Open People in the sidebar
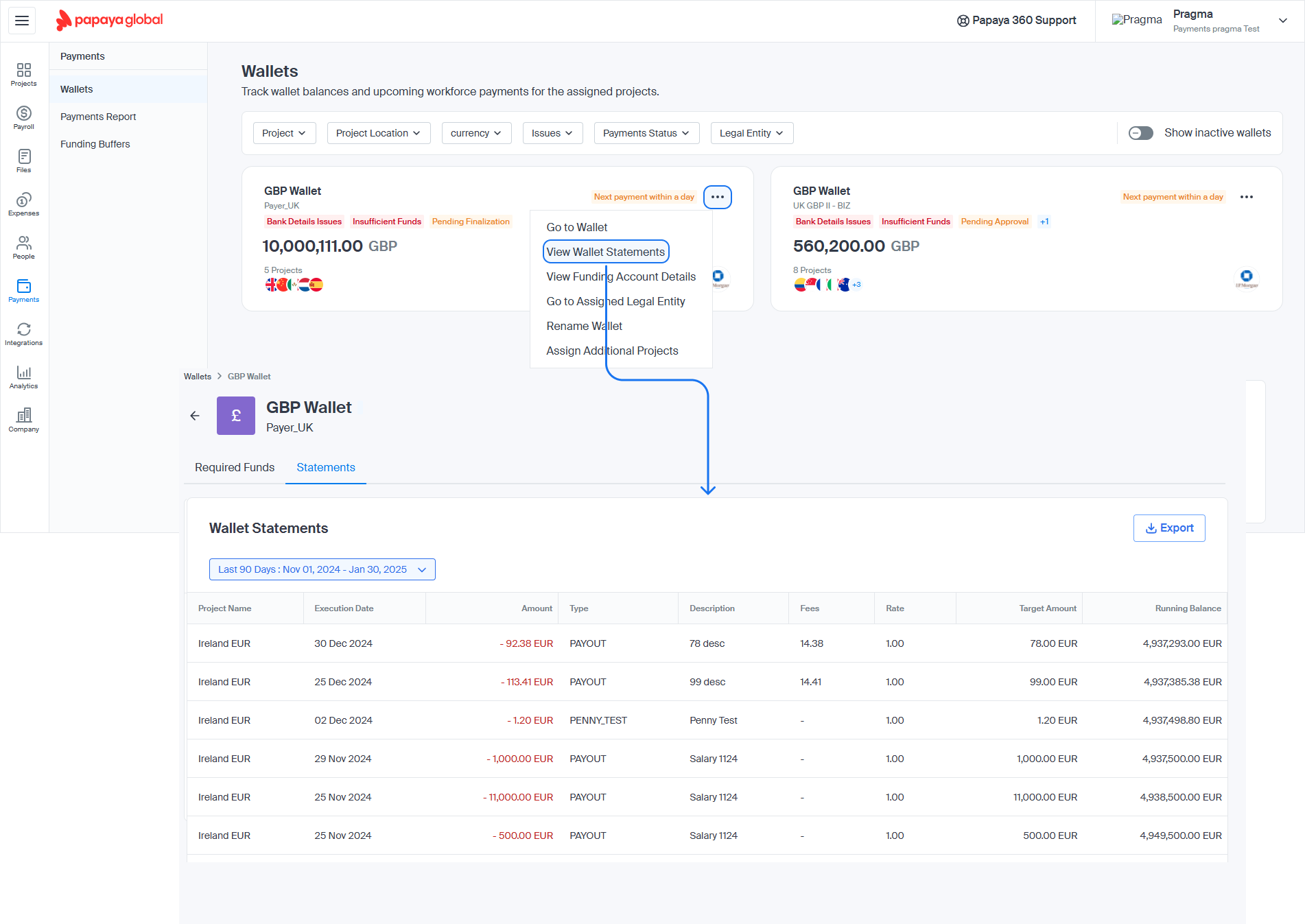 [x=24, y=248]
